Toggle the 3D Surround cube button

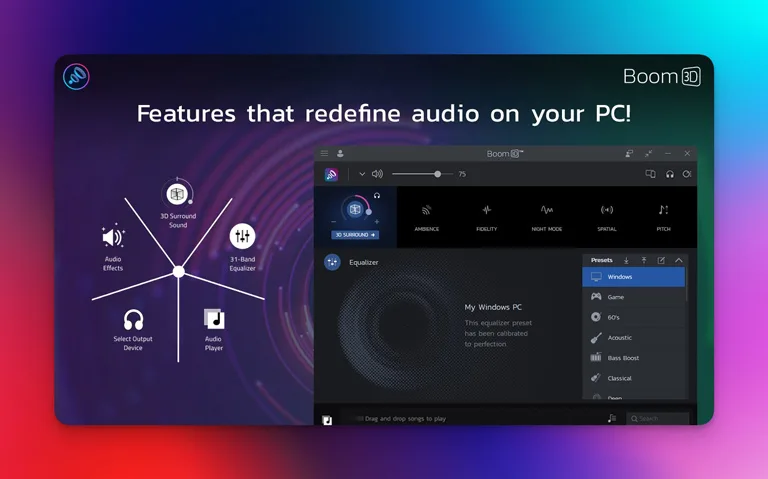pos(355,210)
